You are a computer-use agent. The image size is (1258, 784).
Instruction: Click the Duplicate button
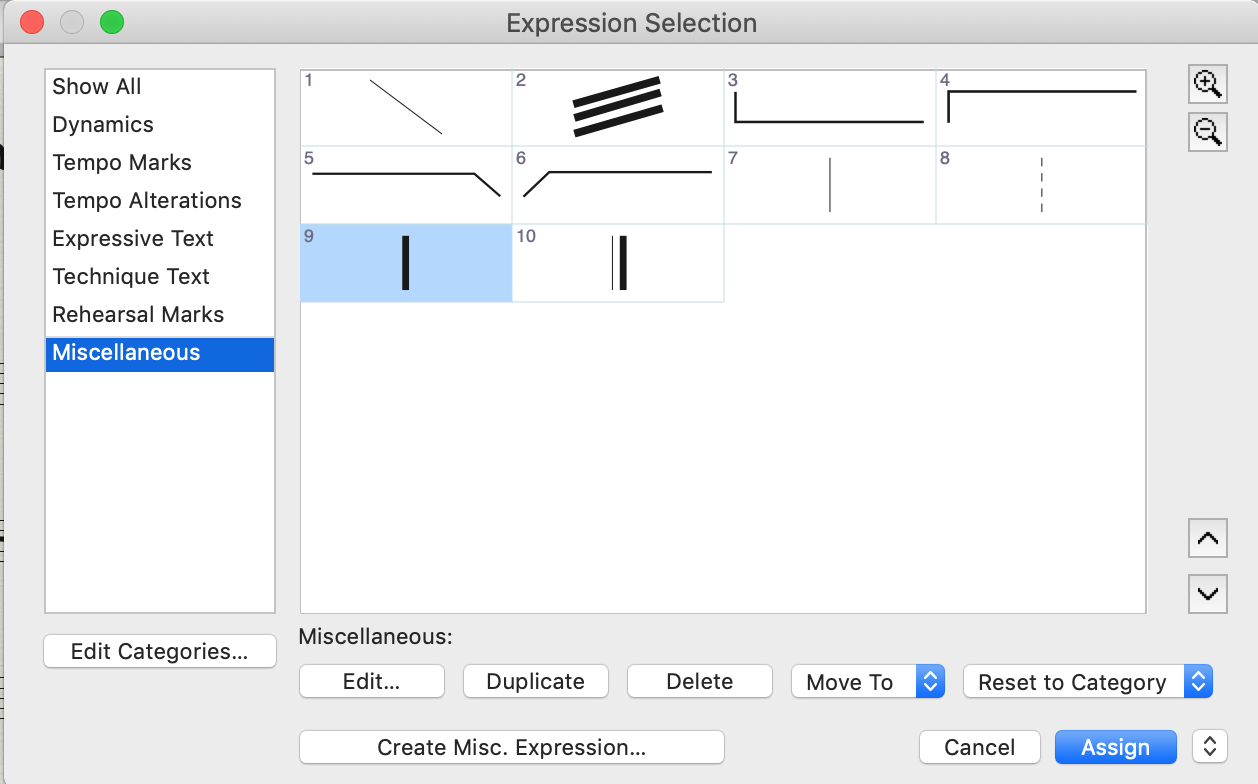(535, 682)
